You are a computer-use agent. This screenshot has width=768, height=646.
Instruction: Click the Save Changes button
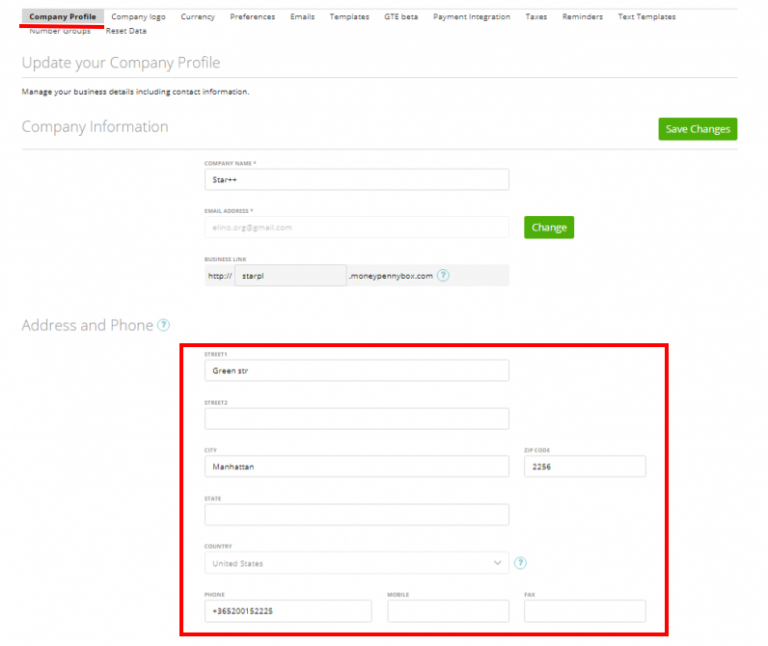click(x=697, y=129)
